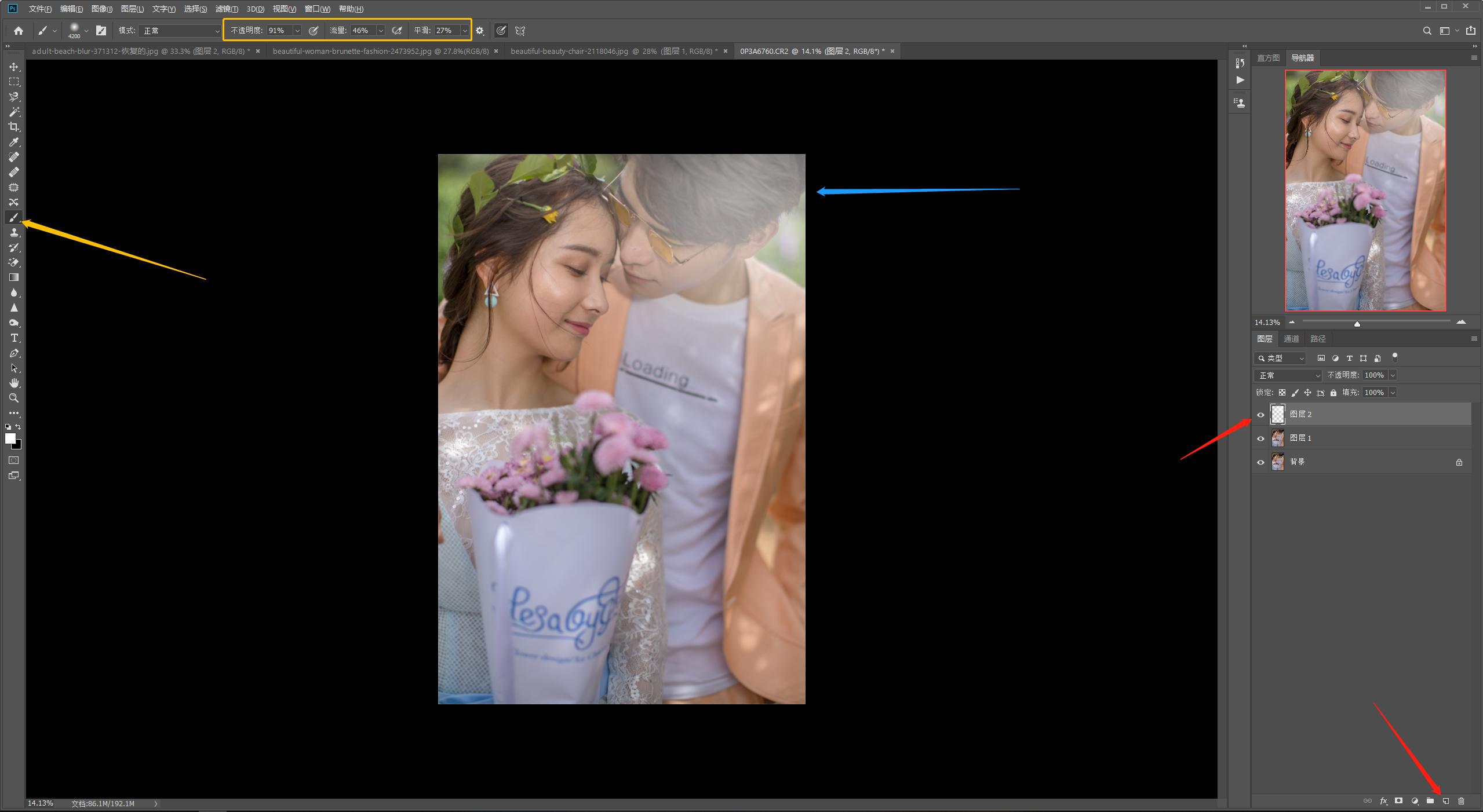This screenshot has height=812, width=1483.
Task: Open brush blending 模式 dropdown
Action: coord(180,31)
